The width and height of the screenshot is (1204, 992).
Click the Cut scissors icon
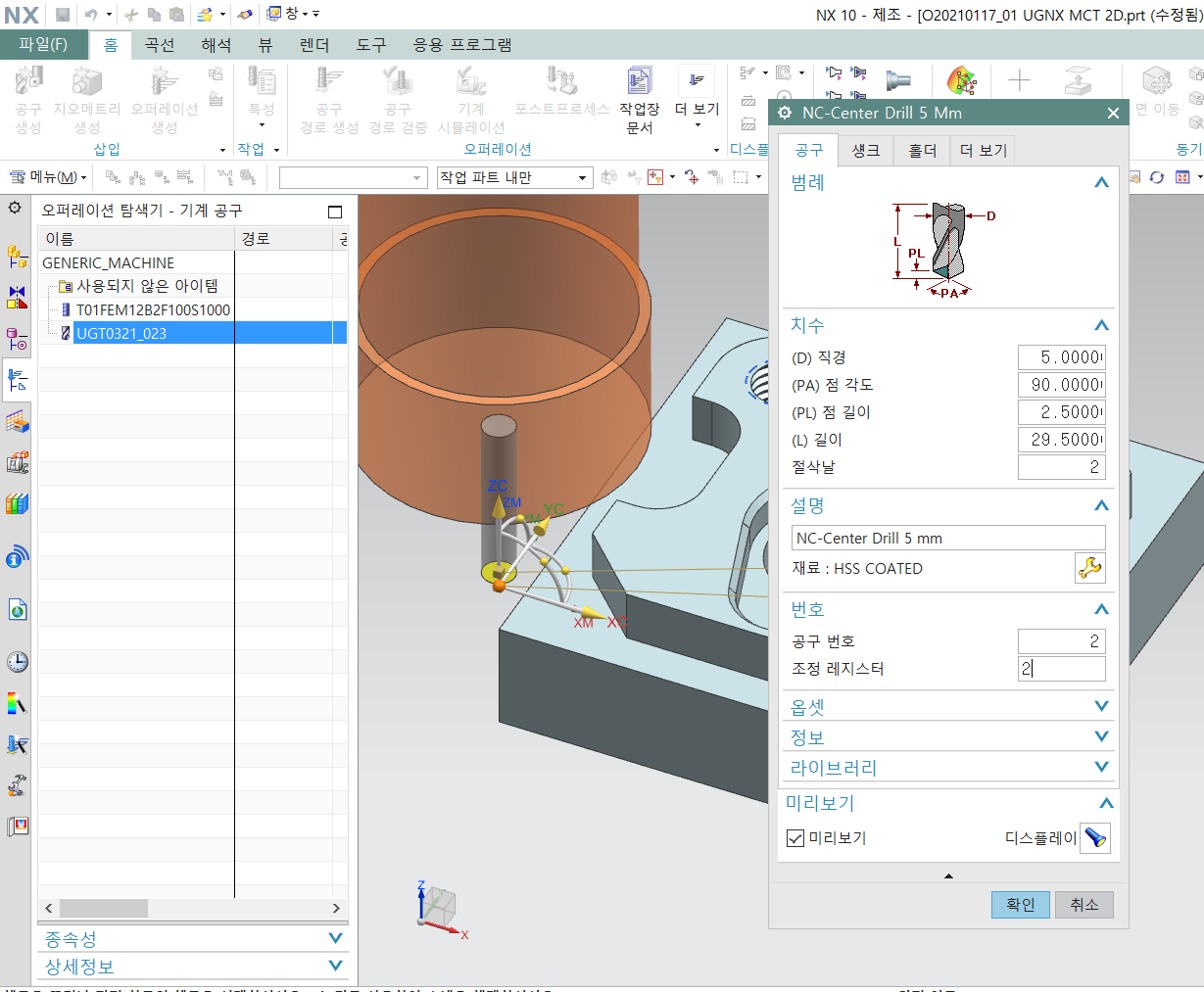(x=131, y=14)
